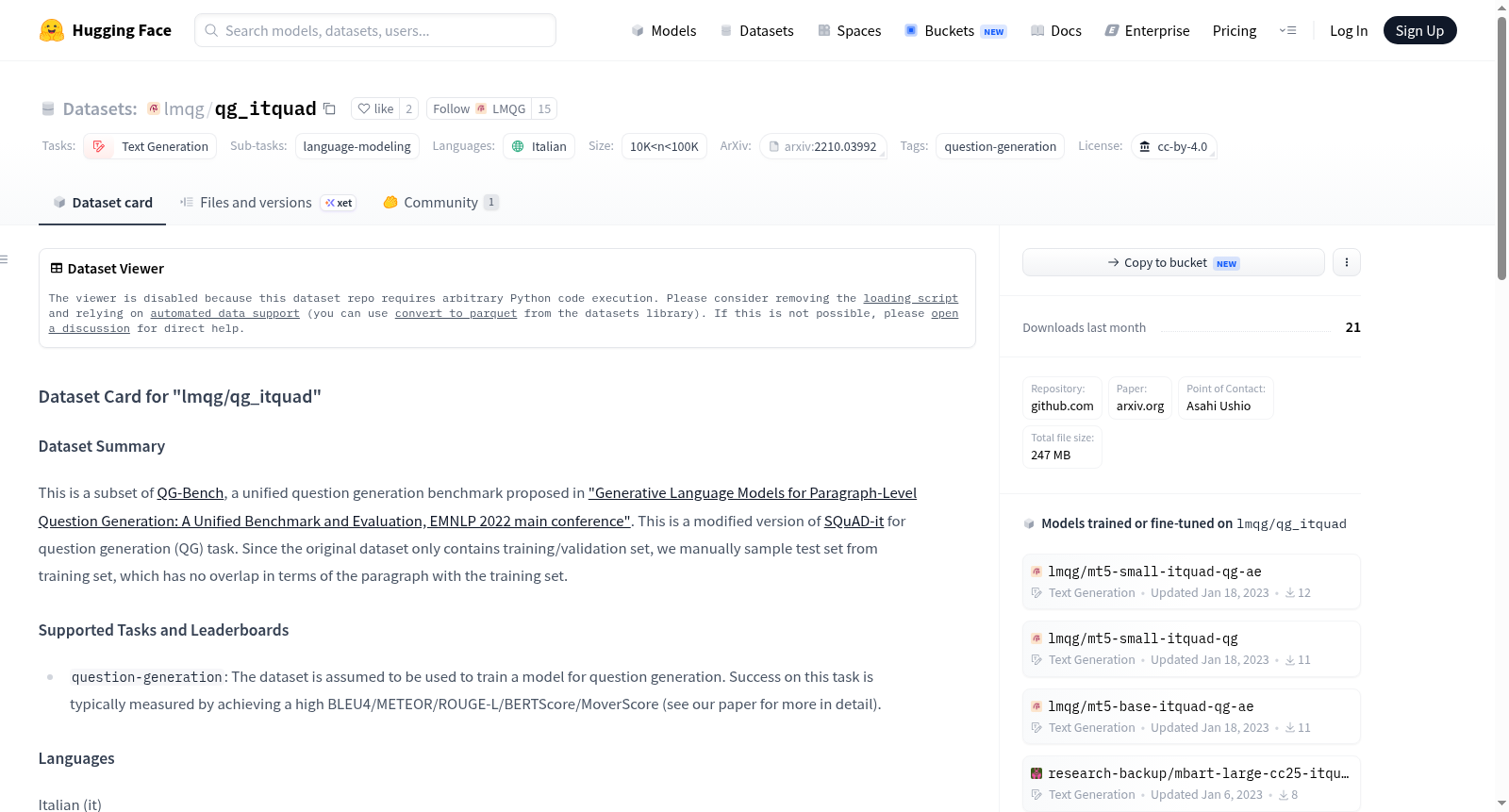Viewport: 1509px width, 812px height.
Task: Open the three-dot options menu beside Copy to bucket
Action: (1347, 262)
